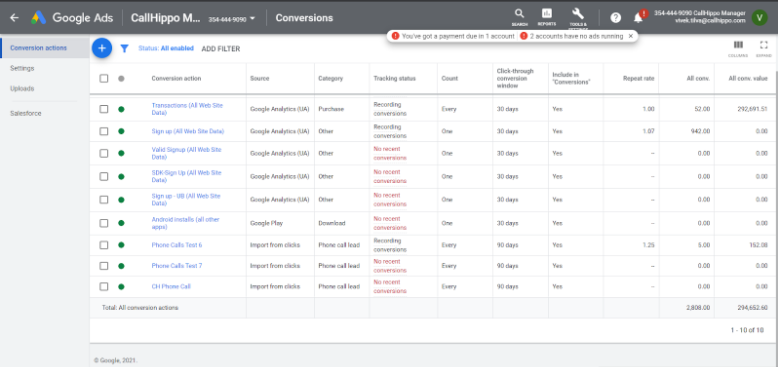Go back using the back arrow

tap(14, 18)
